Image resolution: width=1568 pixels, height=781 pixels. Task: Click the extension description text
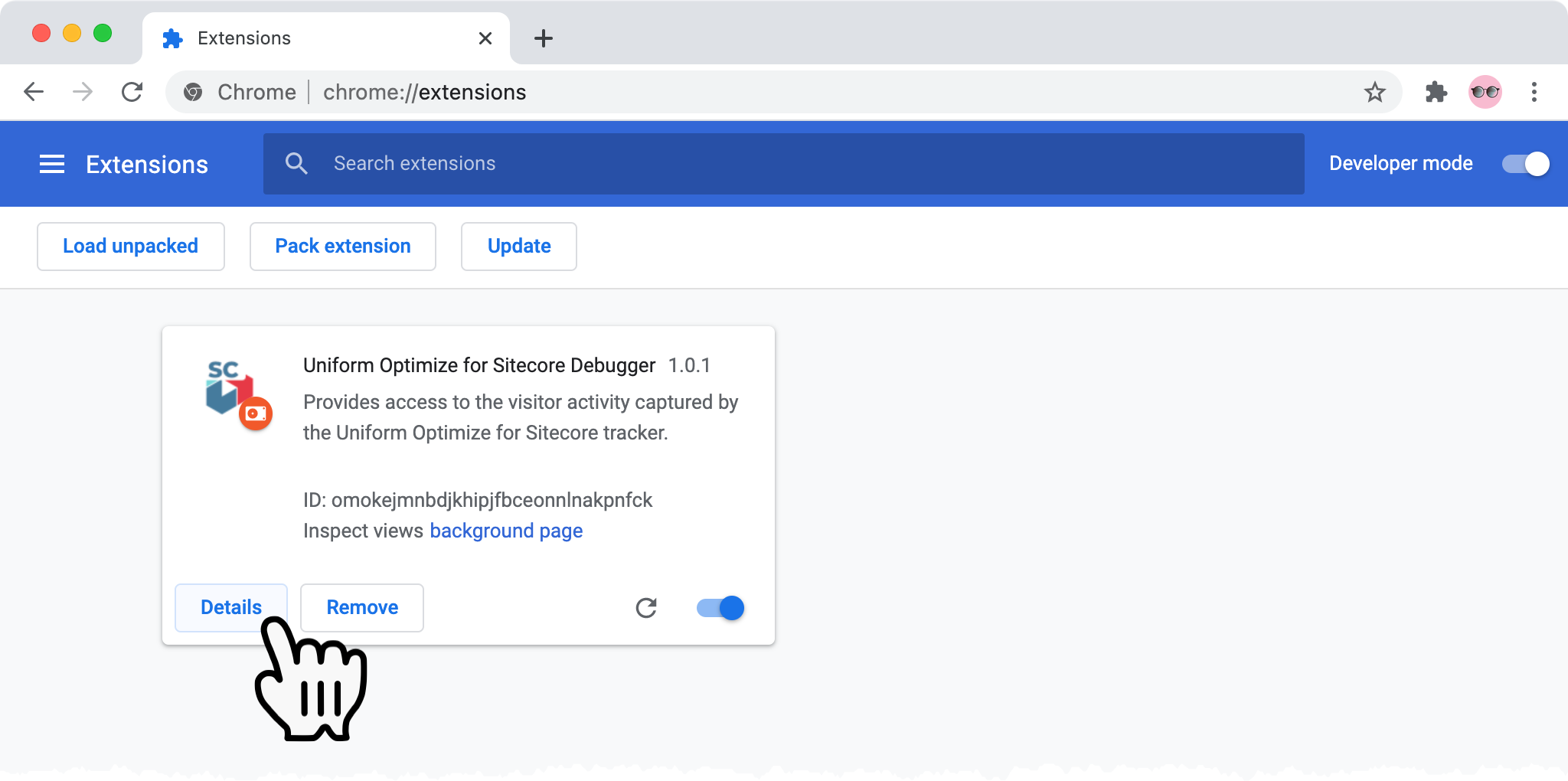[521, 417]
